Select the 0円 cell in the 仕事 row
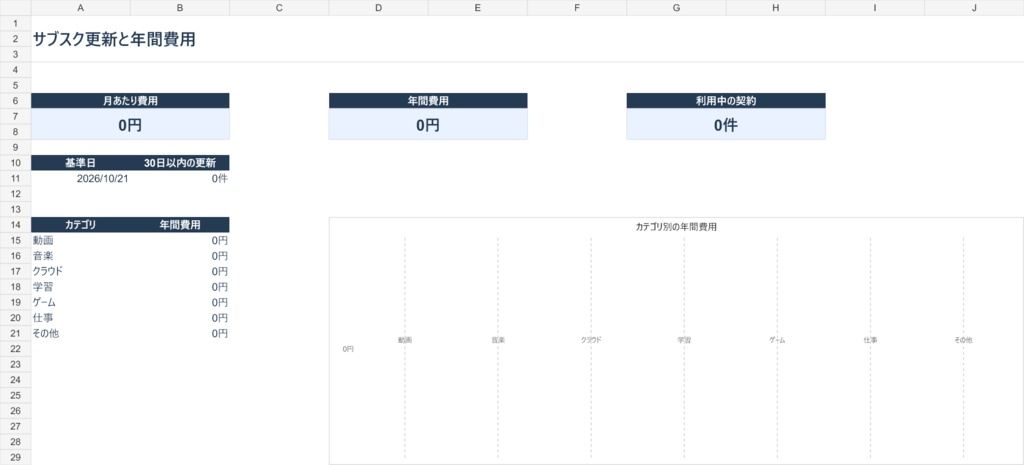This screenshot has width=1024, height=465. tap(180, 318)
